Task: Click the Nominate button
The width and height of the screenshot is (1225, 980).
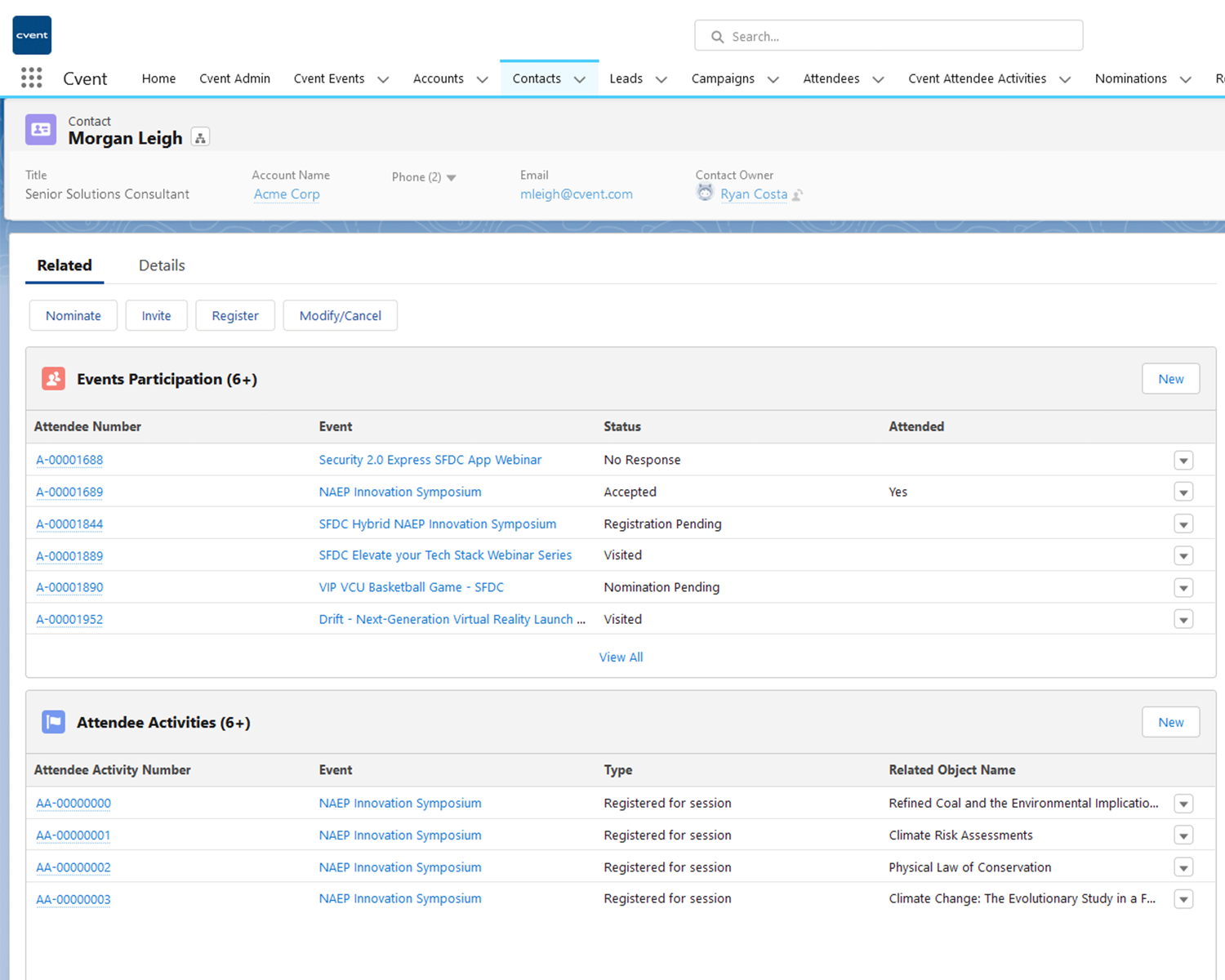Action: click(73, 315)
